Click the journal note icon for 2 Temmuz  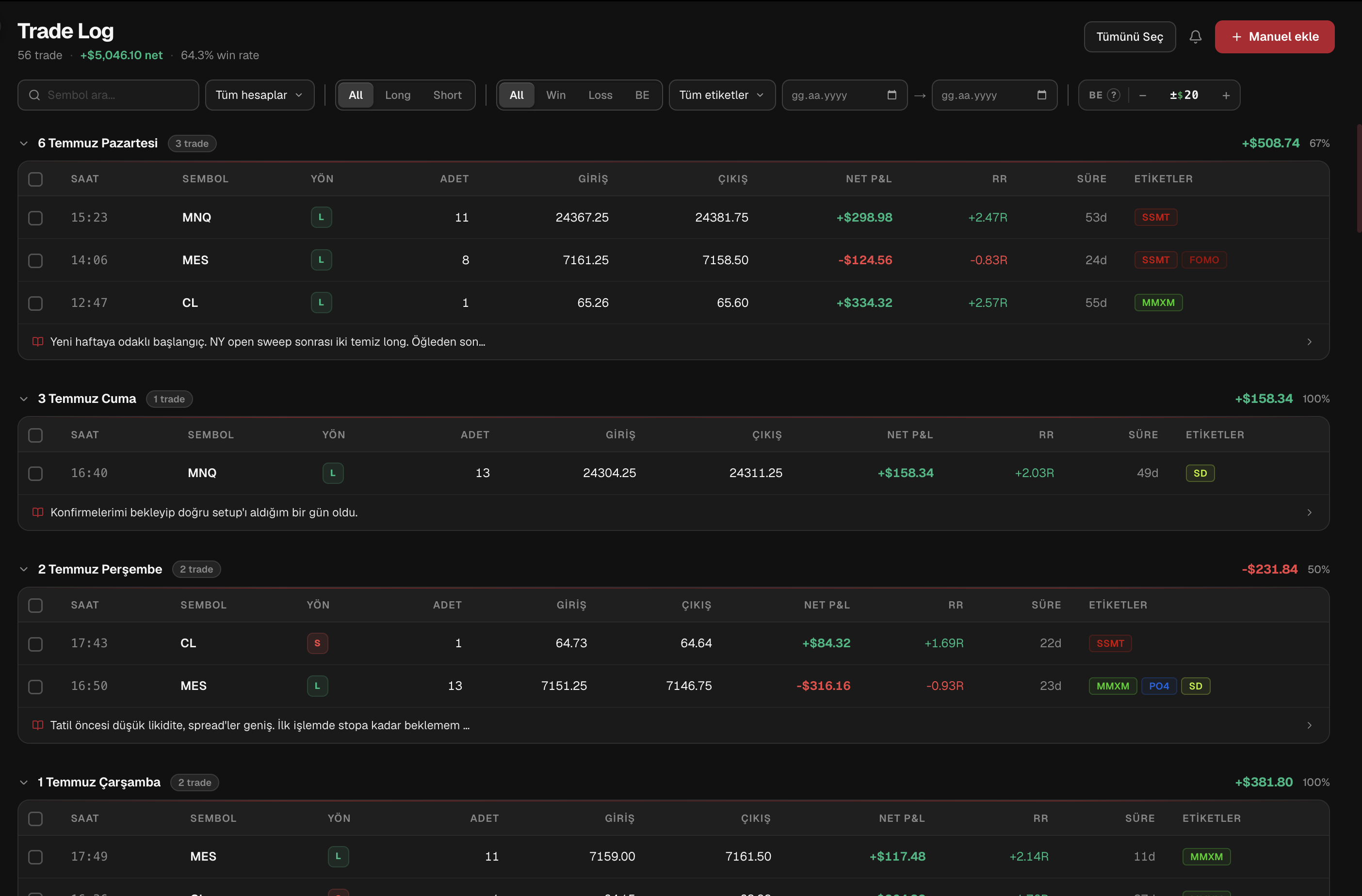click(38, 725)
